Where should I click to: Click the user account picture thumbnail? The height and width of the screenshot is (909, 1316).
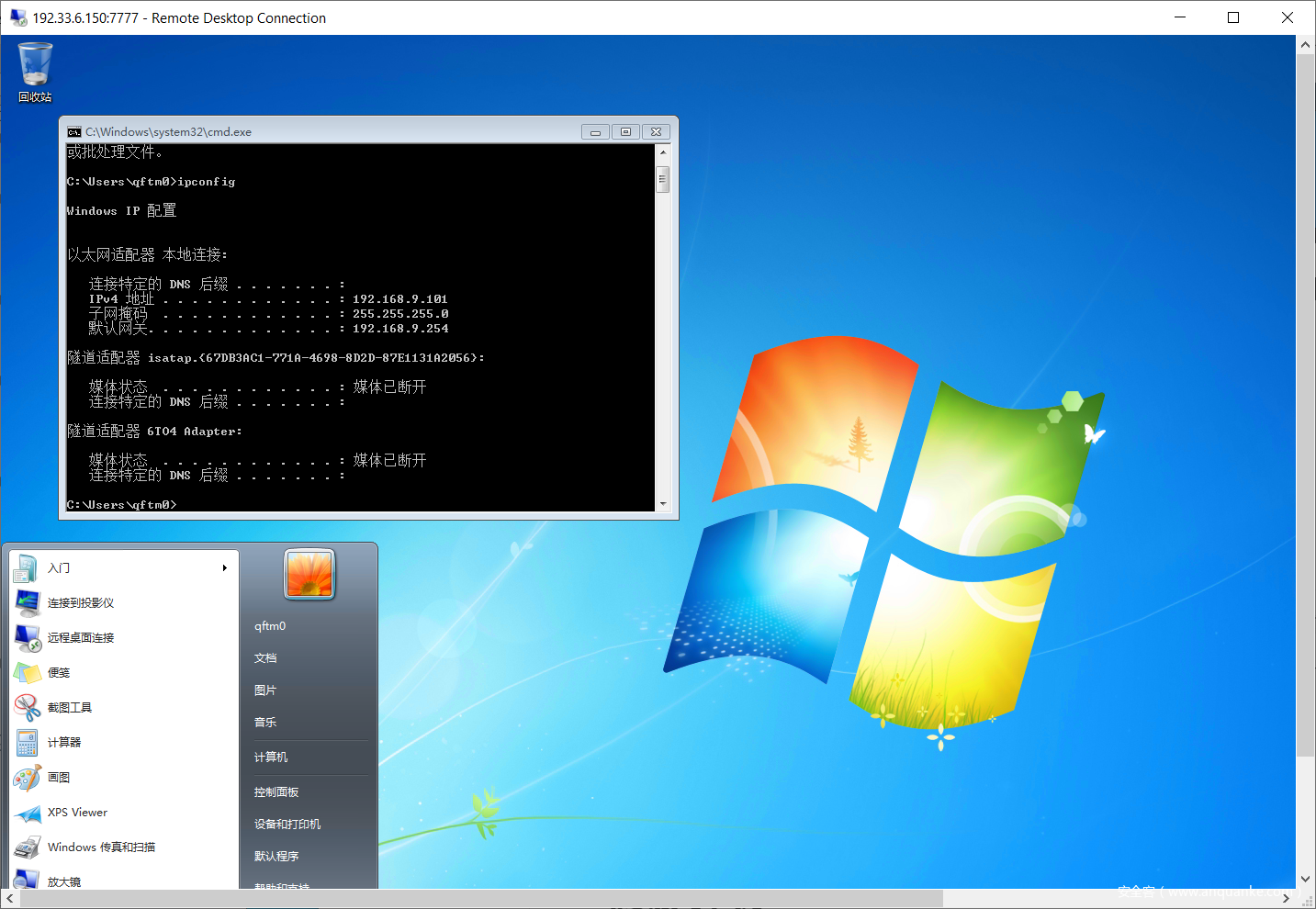click(x=309, y=574)
